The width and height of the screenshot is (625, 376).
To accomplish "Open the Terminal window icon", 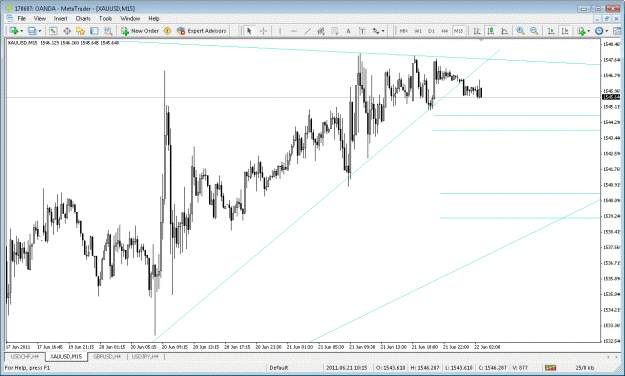I will (94, 31).
